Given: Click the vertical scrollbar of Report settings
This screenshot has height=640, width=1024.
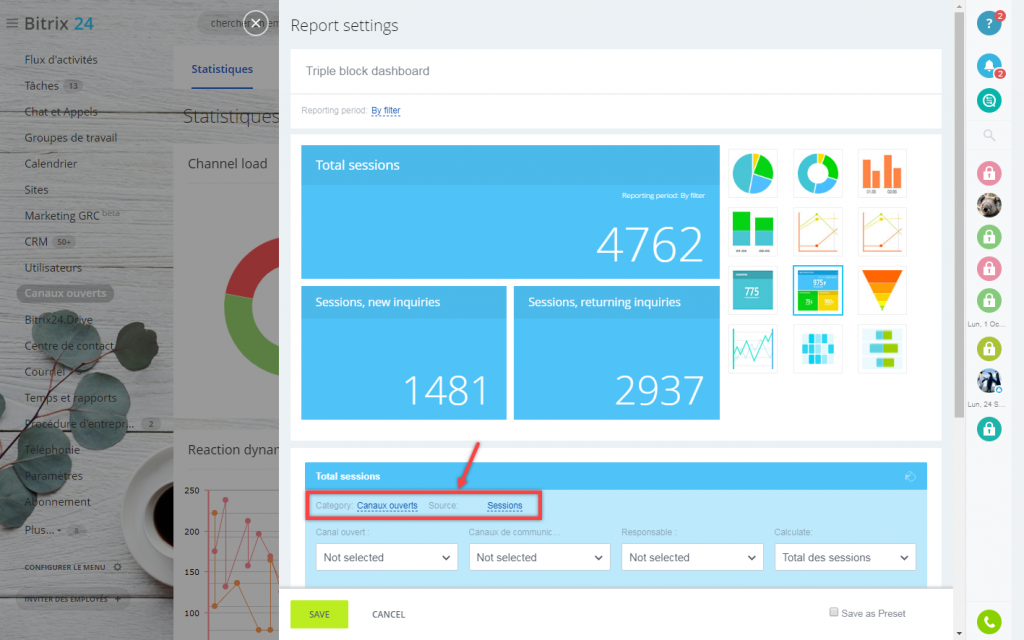Looking at the screenshot, I should pyautogui.click(x=959, y=216).
